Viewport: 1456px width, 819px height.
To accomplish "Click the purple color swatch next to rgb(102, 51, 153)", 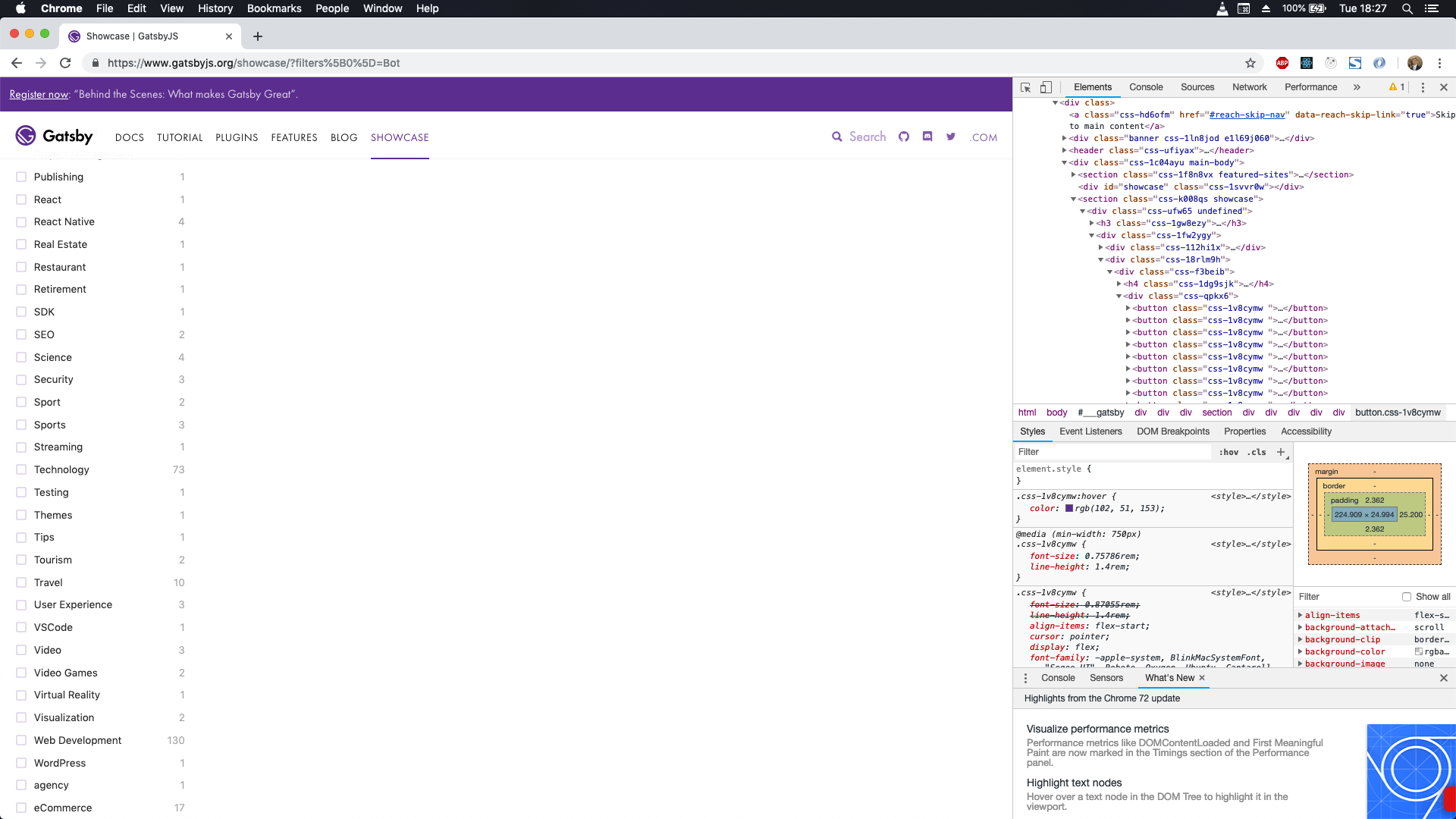I will tap(1071, 508).
